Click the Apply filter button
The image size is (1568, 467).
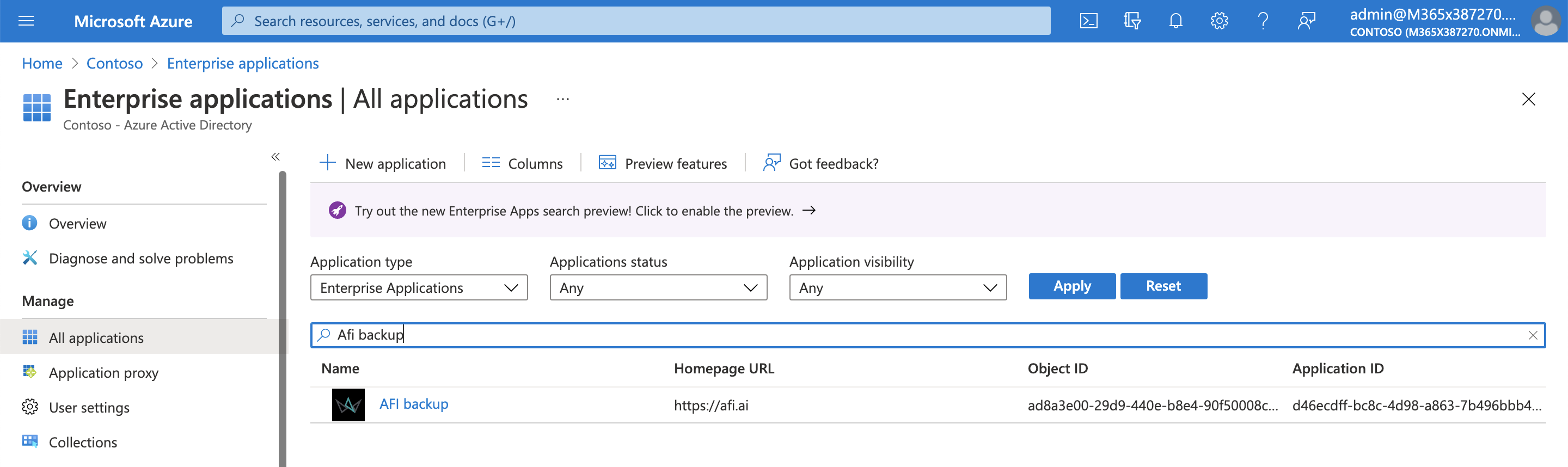[1072, 286]
